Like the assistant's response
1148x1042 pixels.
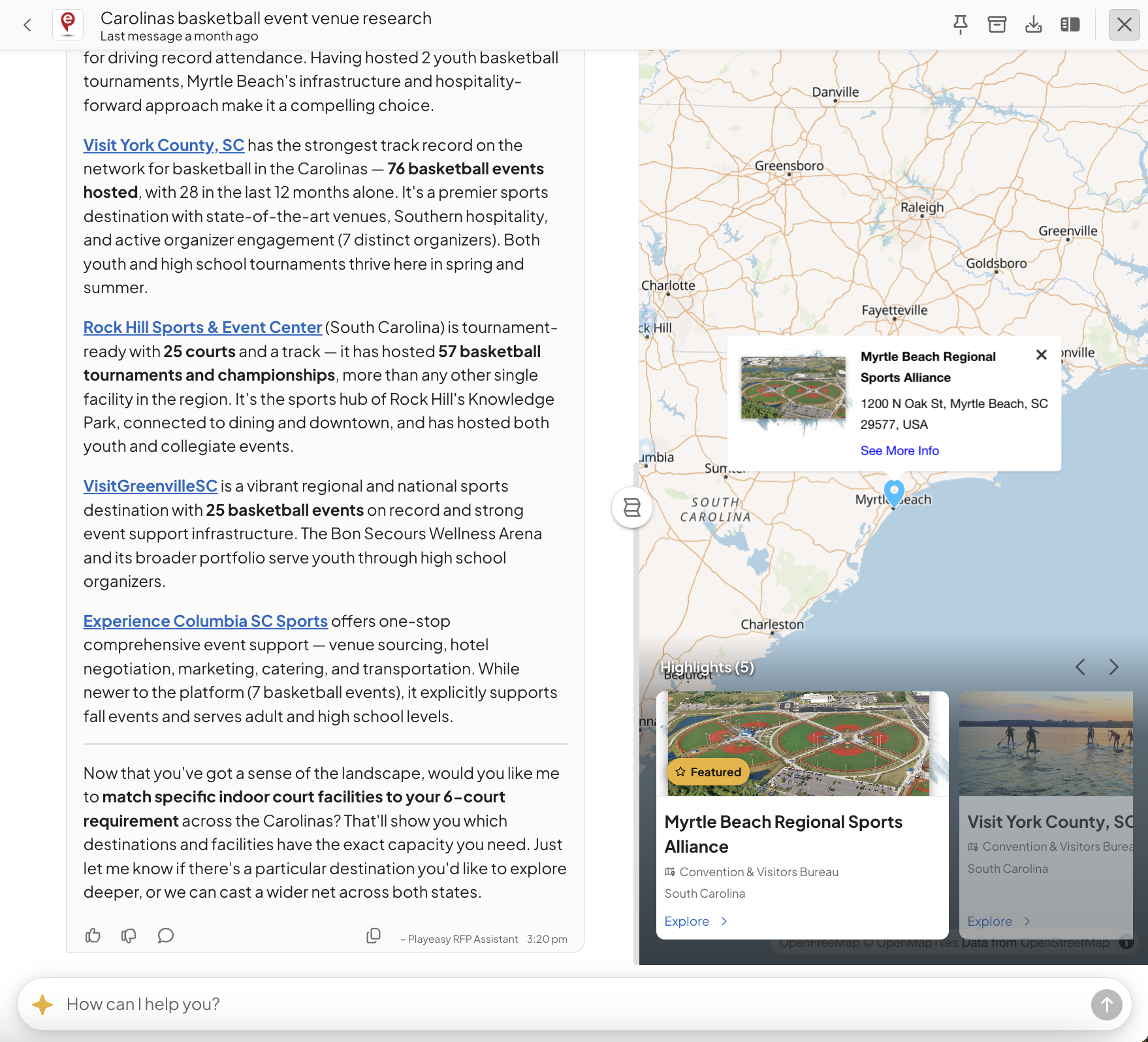(93, 936)
